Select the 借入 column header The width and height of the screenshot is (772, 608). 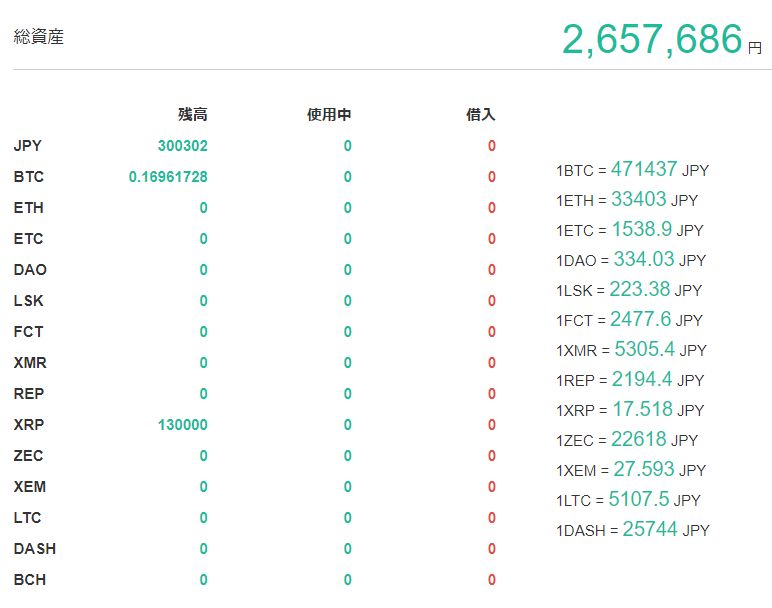coord(480,115)
